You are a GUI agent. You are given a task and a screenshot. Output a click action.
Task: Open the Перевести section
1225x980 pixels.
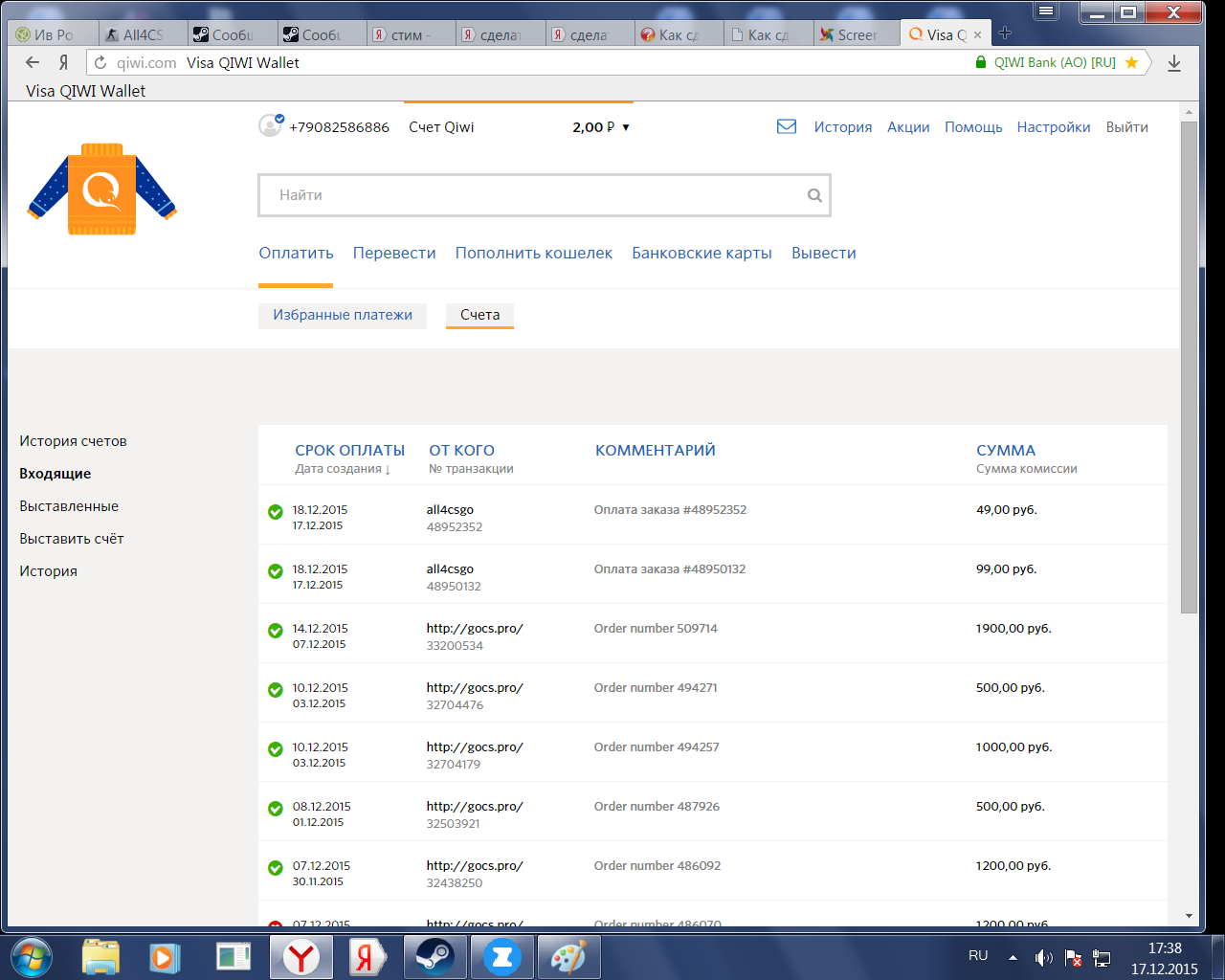[x=394, y=253]
